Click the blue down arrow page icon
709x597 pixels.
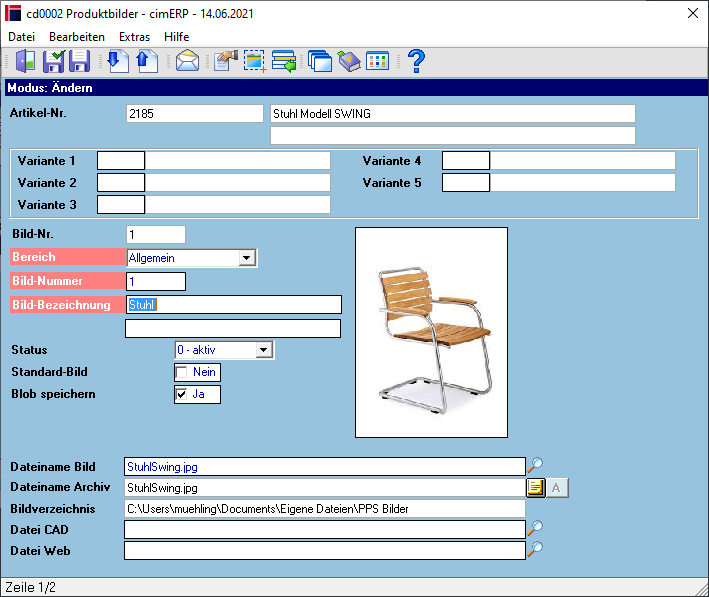118,61
